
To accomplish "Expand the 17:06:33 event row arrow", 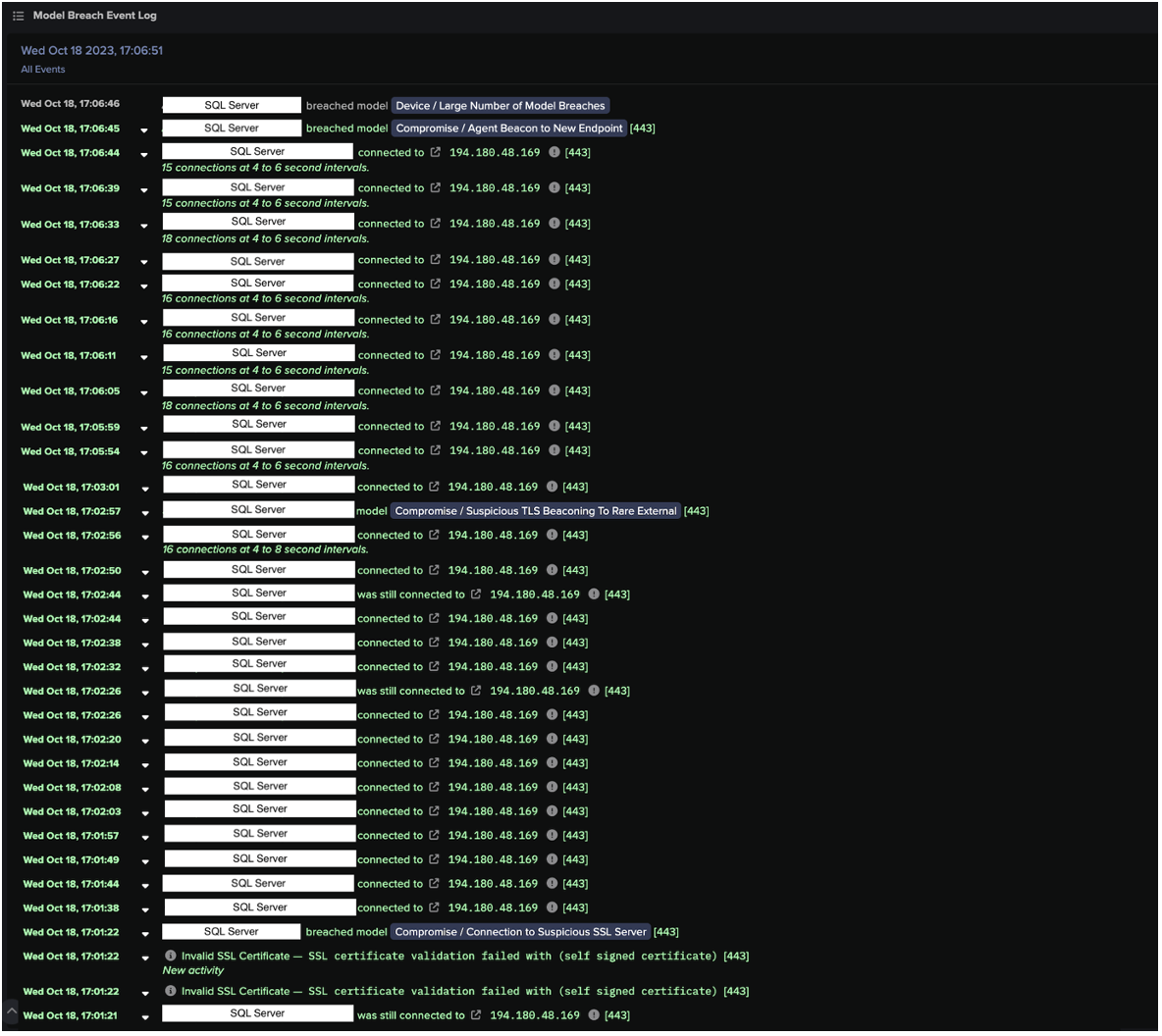I will (144, 226).
